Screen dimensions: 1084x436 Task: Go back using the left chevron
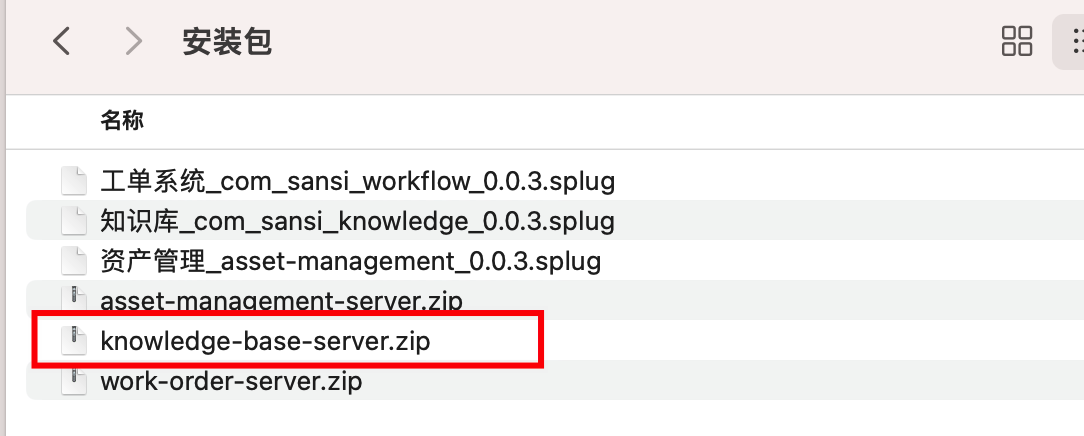pos(62,41)
